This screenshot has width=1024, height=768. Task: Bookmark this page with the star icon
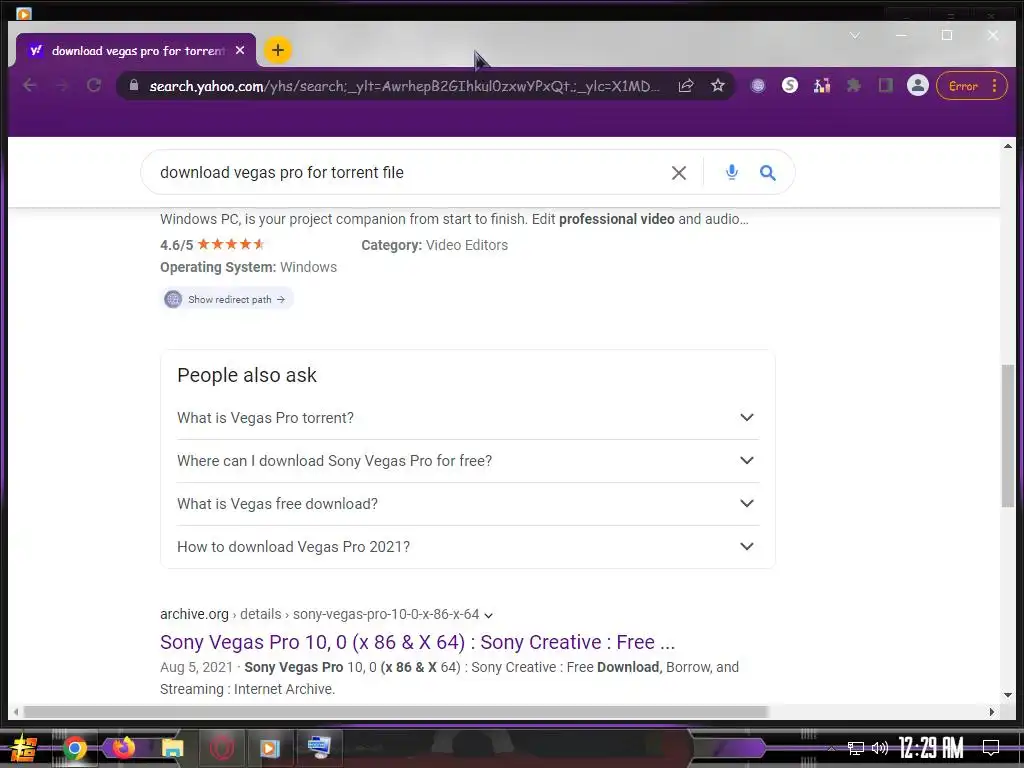[x=718, y=86]
